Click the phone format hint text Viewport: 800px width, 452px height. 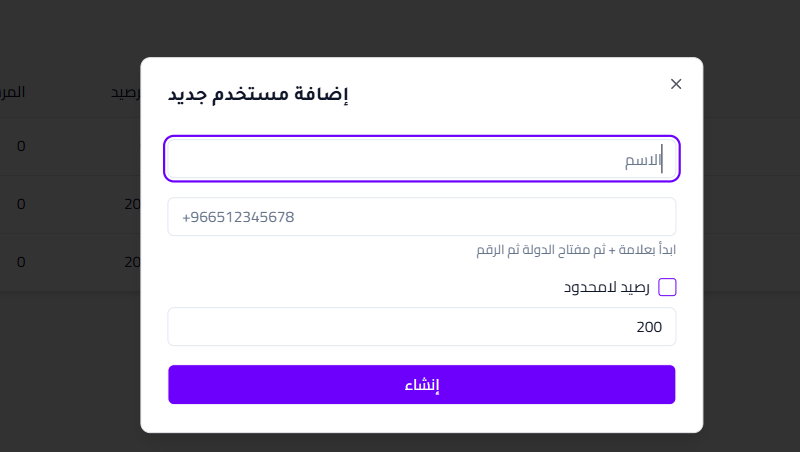[575, 250]
